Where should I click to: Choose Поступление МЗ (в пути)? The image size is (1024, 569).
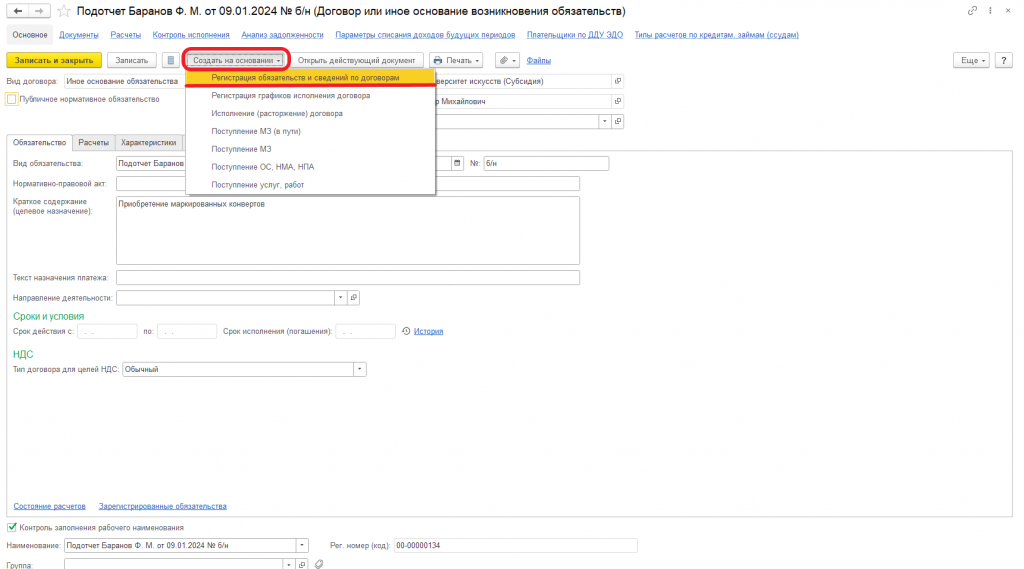tap(310, 131)
